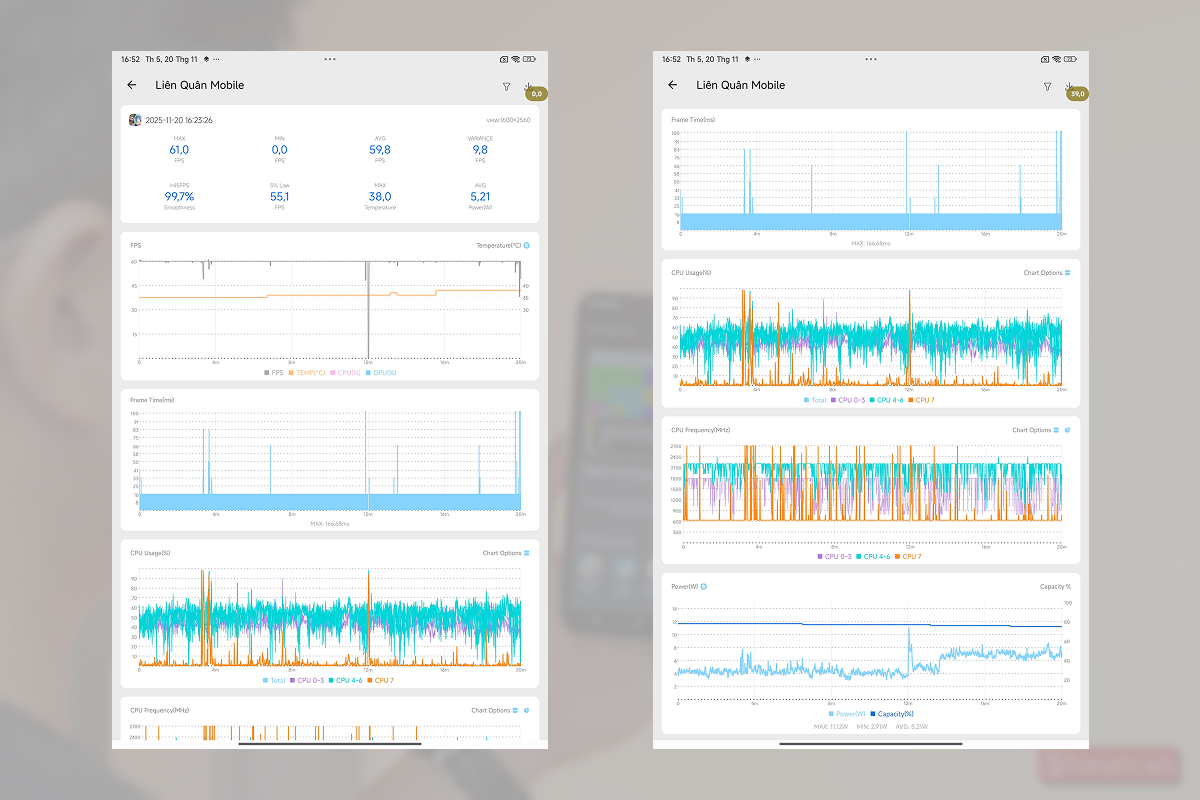Toggle CPU 7 legend in right CPU Frequency chart
This screenshot has width=1200, height=800.
pyautogui.click(x=908, y=556)
